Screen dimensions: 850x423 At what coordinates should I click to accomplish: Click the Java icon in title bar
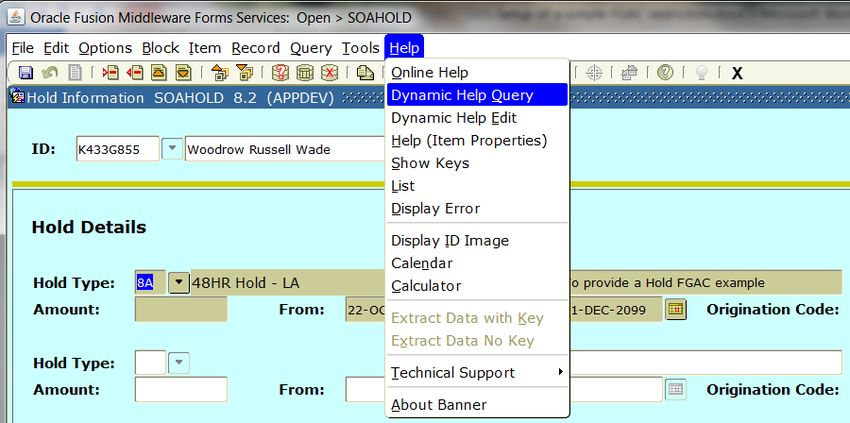pos(16,17)
